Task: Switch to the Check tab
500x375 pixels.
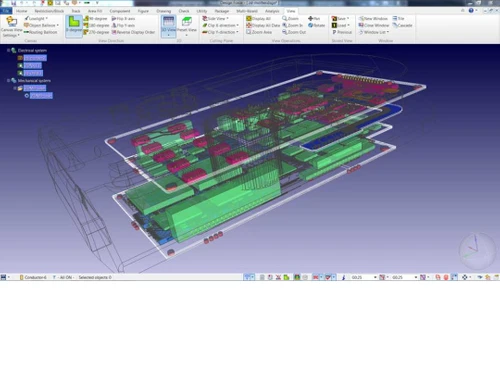Action: [x=184, y=11]
